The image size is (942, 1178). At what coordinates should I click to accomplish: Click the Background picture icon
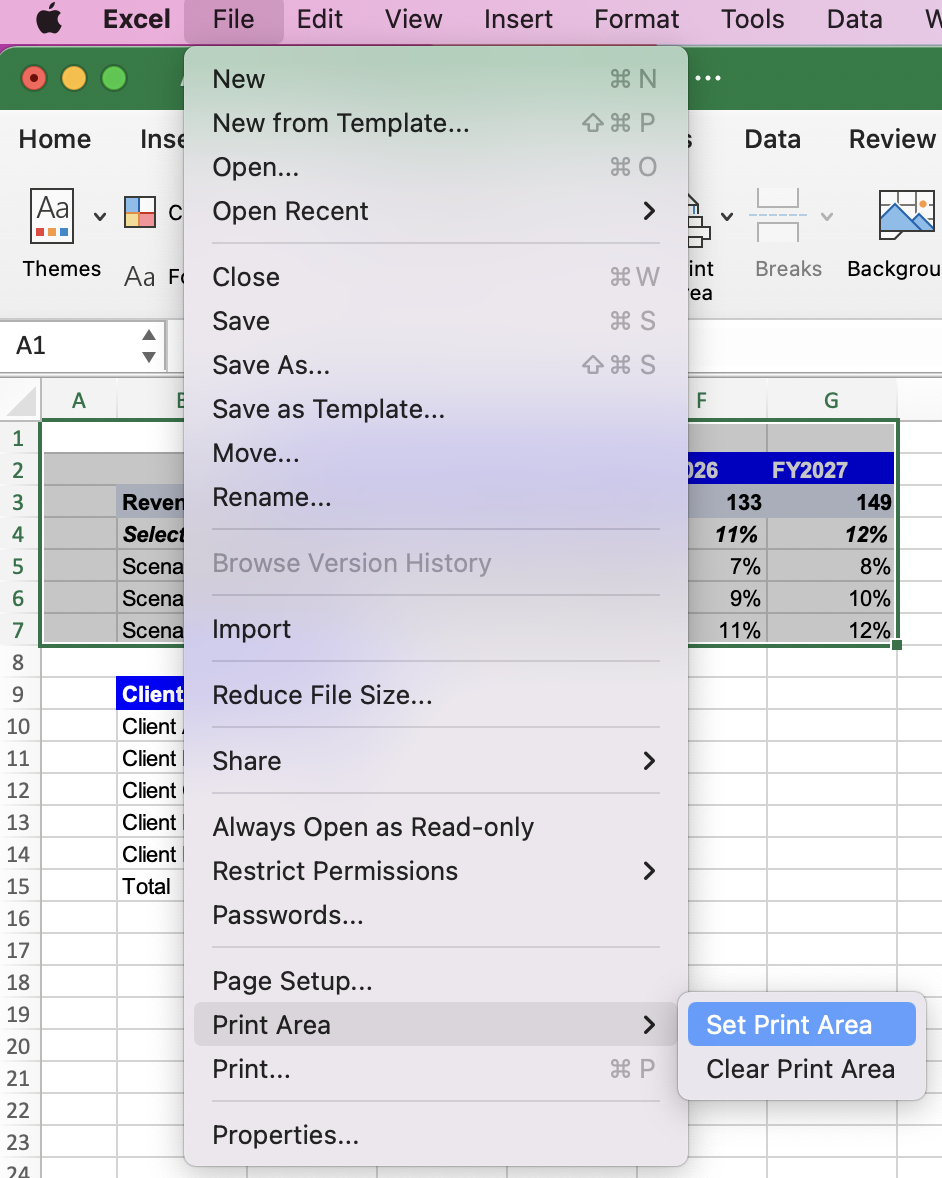coord(906,215)
